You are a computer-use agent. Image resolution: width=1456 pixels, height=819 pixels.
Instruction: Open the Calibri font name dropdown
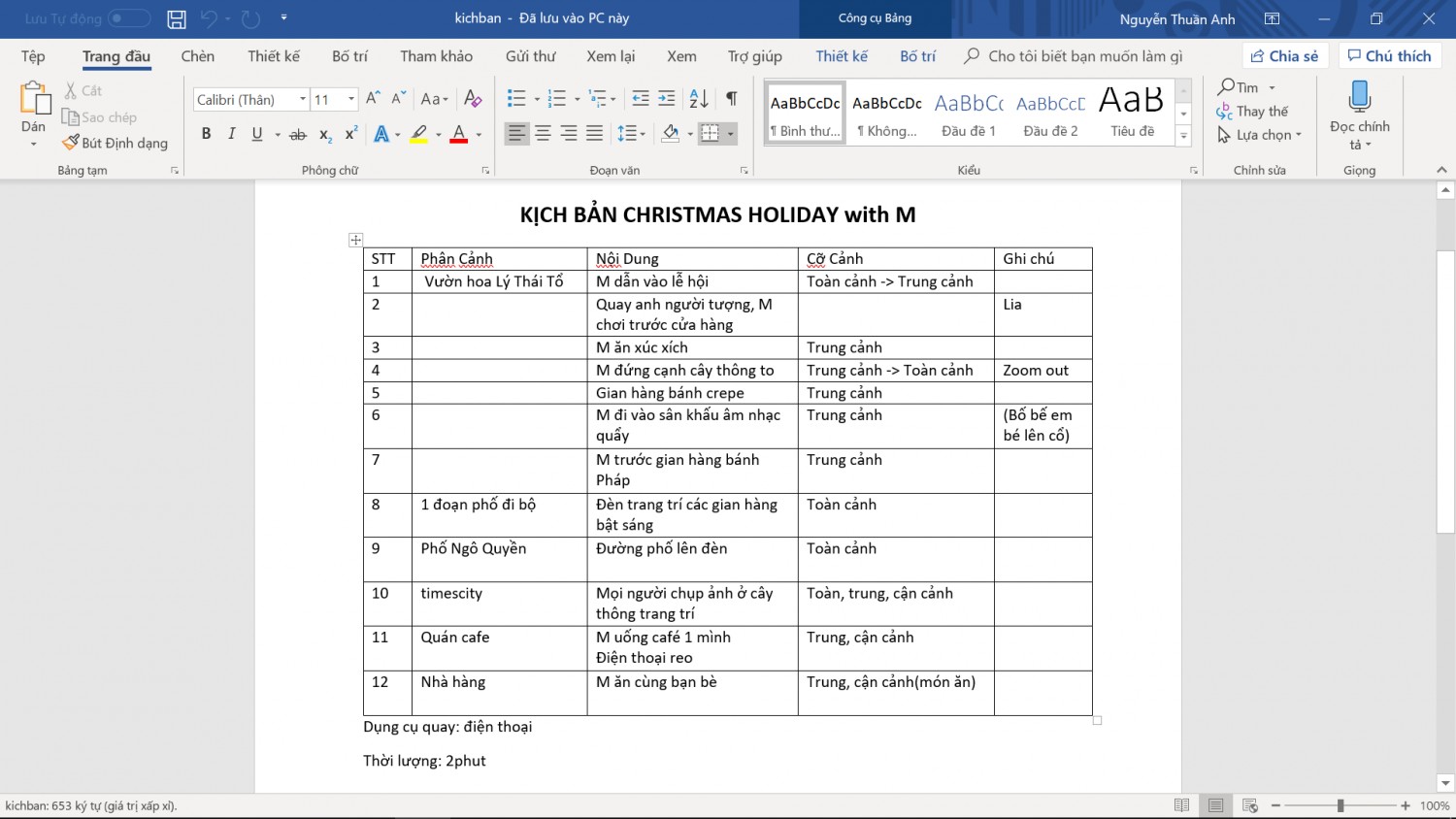303,99
